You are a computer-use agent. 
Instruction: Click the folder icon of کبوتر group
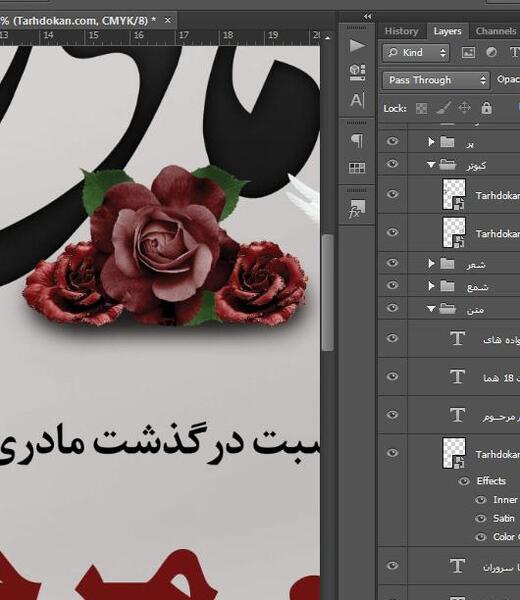click(x=447, y=165)
